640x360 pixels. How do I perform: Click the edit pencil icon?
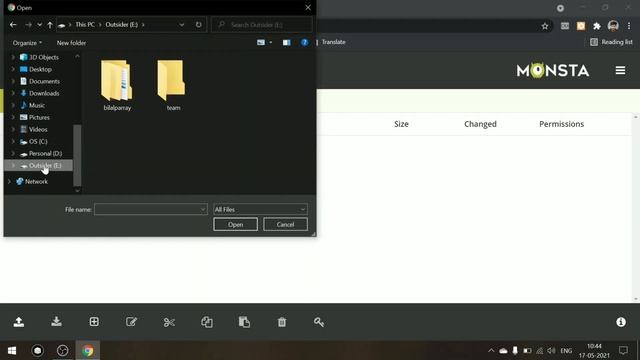pyautogui.click(x=131, y=322)
